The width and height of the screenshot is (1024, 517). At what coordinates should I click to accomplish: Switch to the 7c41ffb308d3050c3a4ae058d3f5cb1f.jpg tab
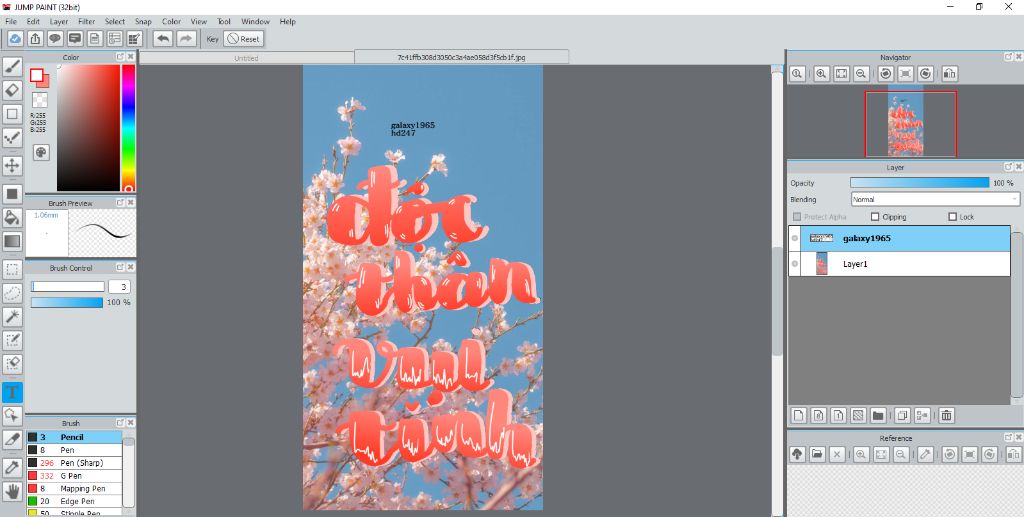click(461, 57)
